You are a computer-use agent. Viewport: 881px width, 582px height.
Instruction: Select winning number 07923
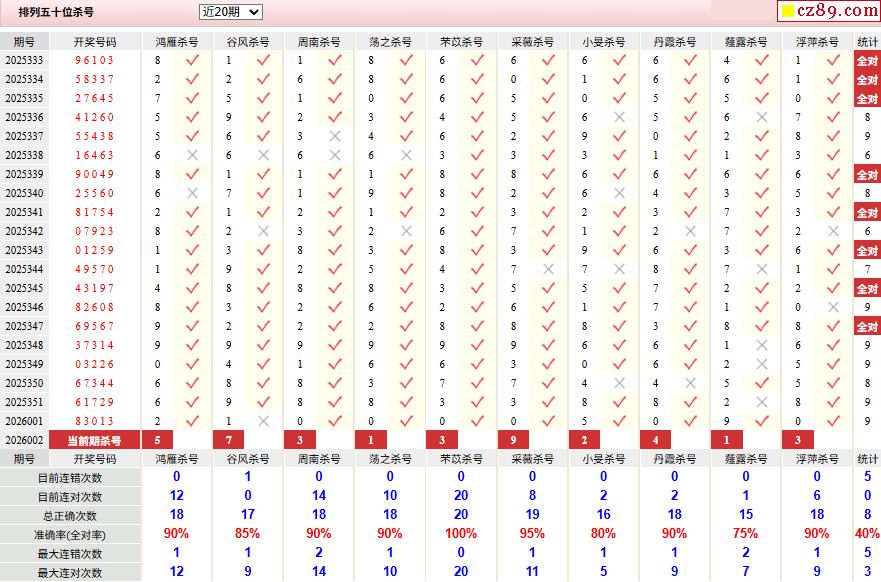pyautogui.click(x=94, y=231)
